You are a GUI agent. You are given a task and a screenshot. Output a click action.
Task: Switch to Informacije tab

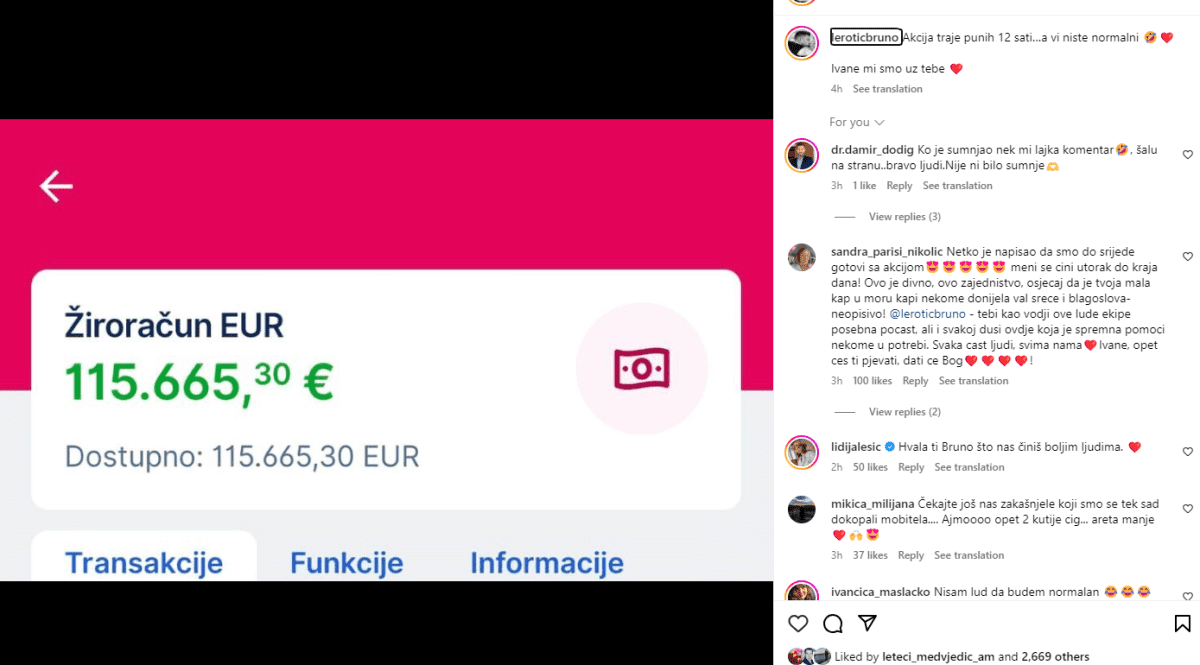547,563
